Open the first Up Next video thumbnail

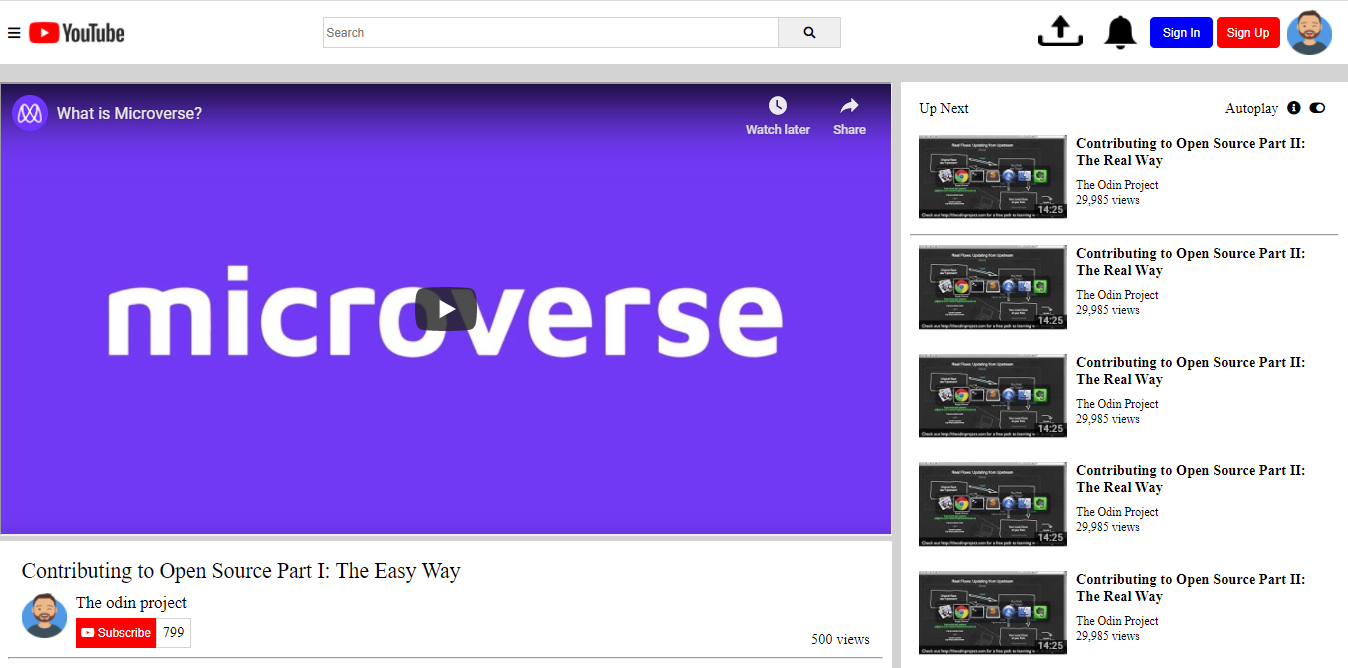[x=993, y=177]
